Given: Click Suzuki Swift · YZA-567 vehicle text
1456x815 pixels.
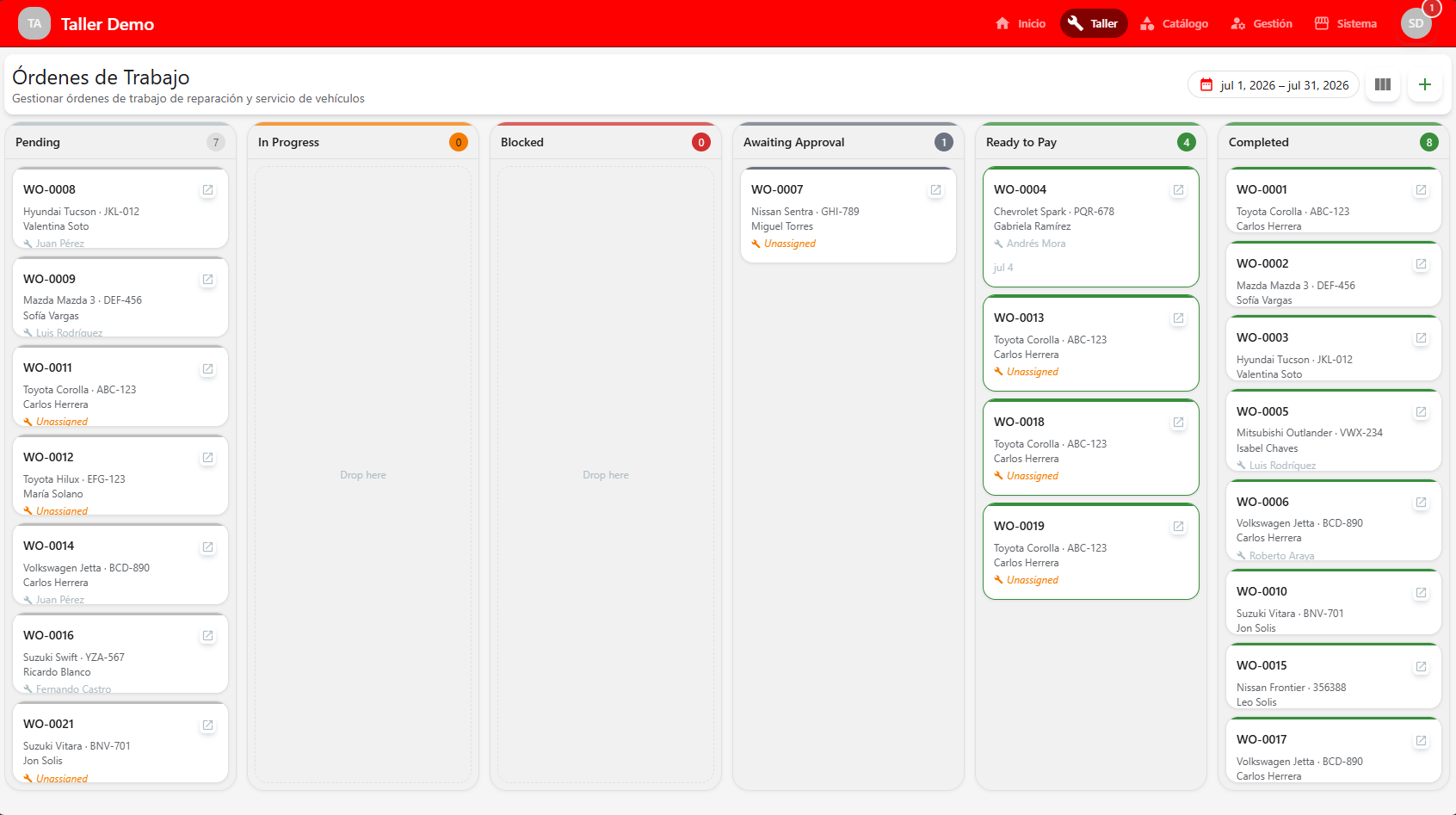Looking at the screenshot, I should (x=74, y=658).
